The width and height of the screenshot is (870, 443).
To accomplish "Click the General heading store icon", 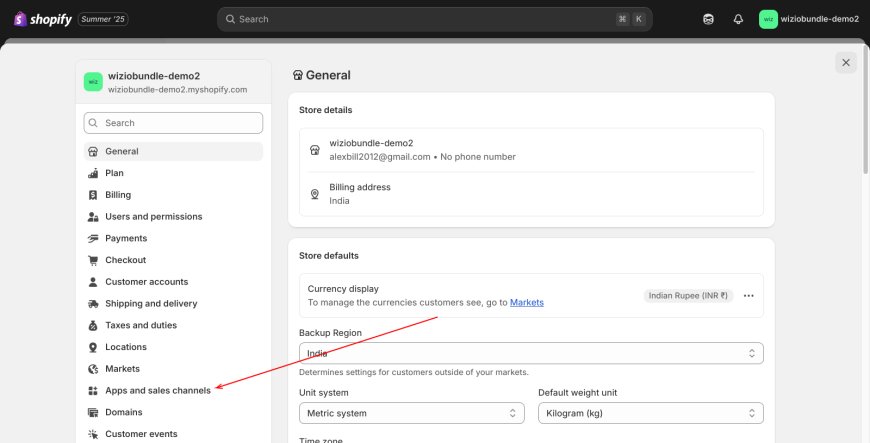I will [298, 75].
